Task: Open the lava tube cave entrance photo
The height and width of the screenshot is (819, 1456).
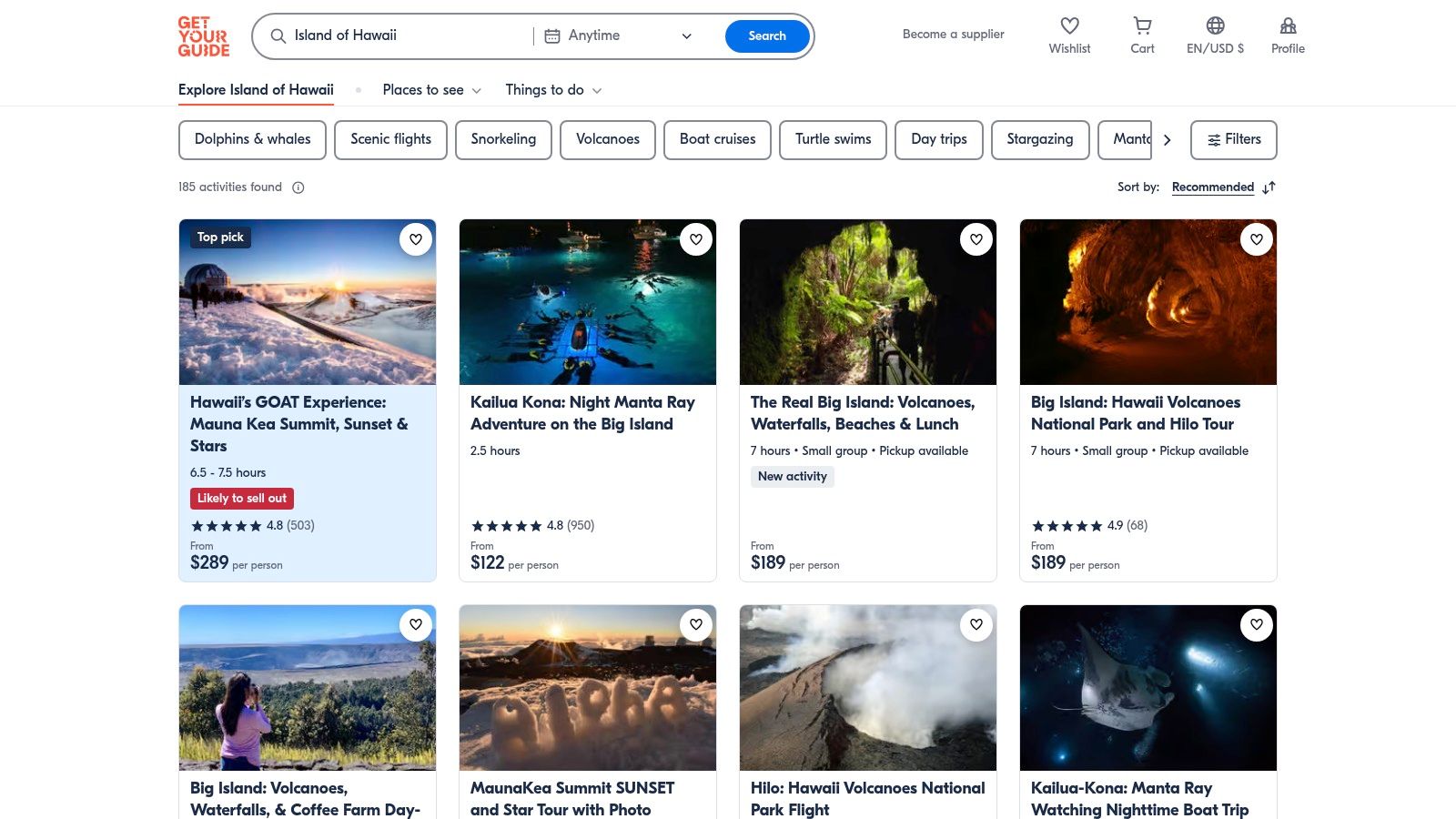Action: pos(868,302)
